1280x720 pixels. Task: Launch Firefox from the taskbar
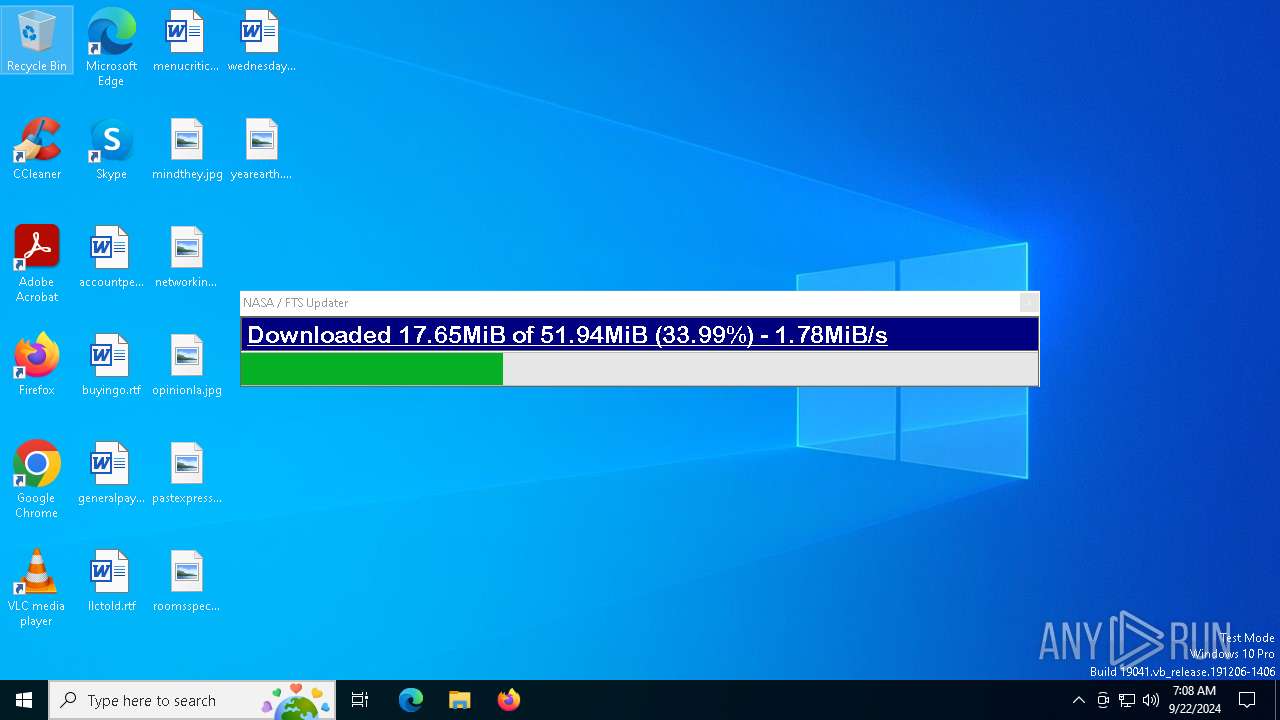509,700
